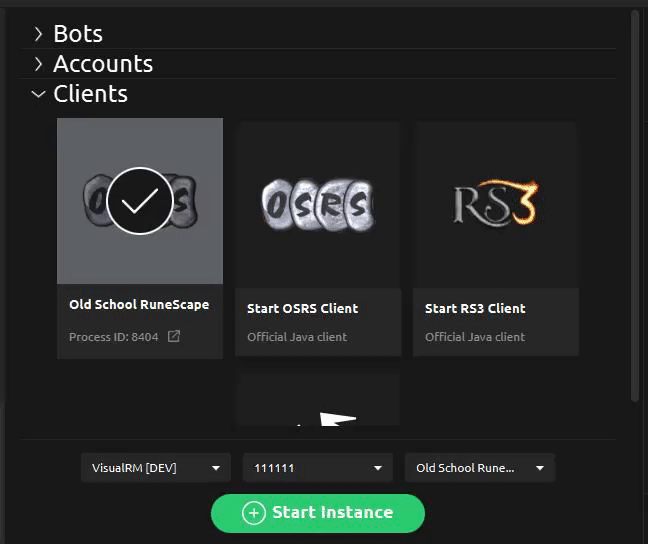This screenshot has height=544, width=648.
Task: Open the VisualRM [DEV] bot dropdown
Action: pyautogui.click(x=156, y=468)
